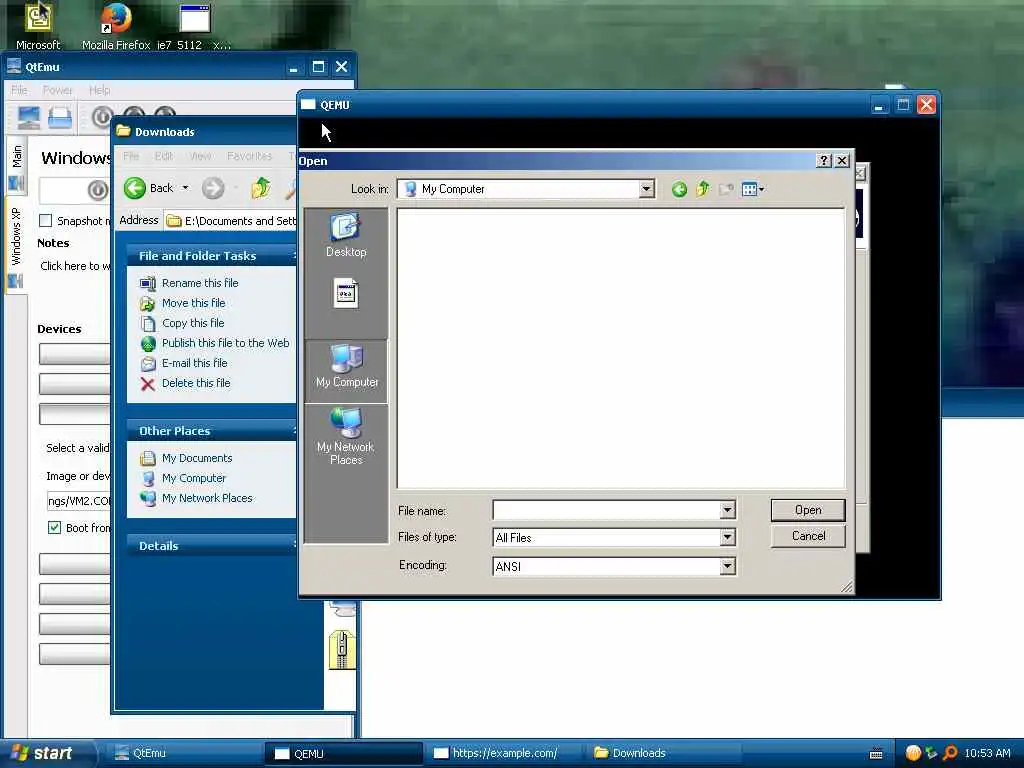Open View Menu icon in Open dialog
Screen dimensions: 1024x768
753,189
